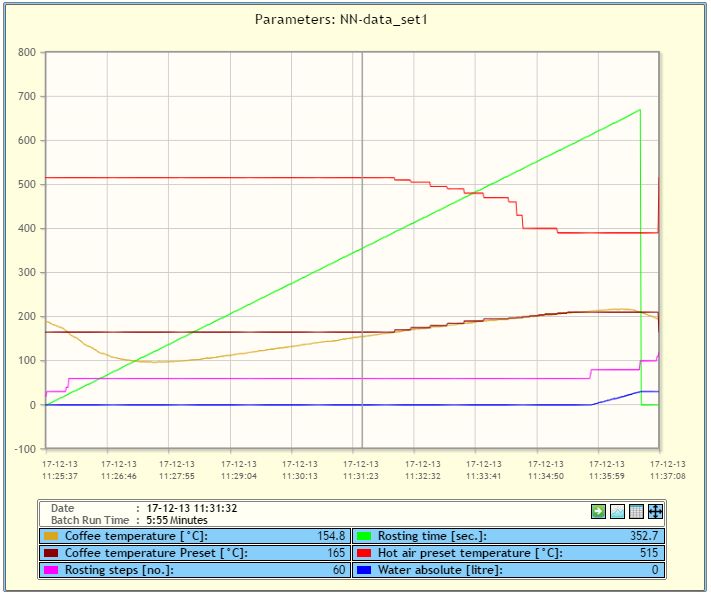Click the chart title Parameters: NN-data_set1
The width and height of the screenshot is (711, 598).
pos(341,19)
